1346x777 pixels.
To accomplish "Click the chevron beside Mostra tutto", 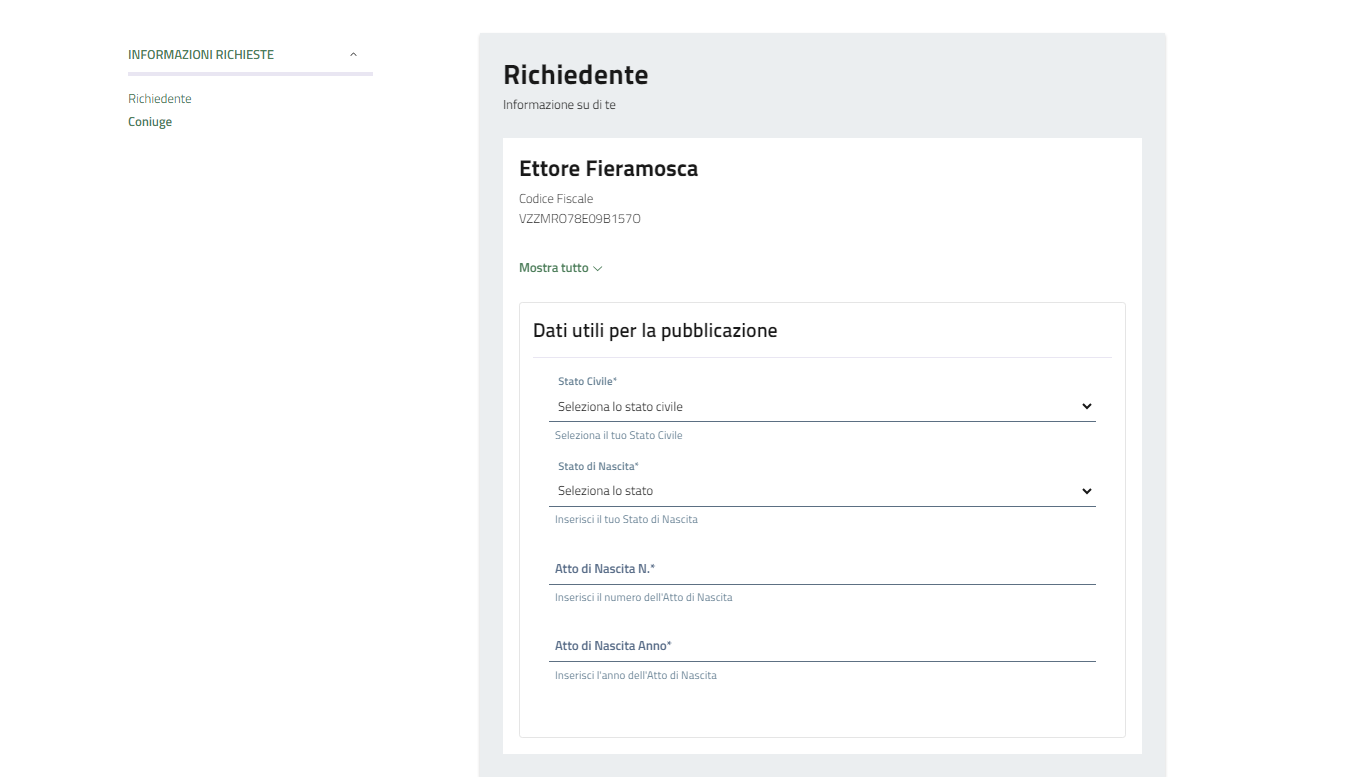I will [598, 269].
